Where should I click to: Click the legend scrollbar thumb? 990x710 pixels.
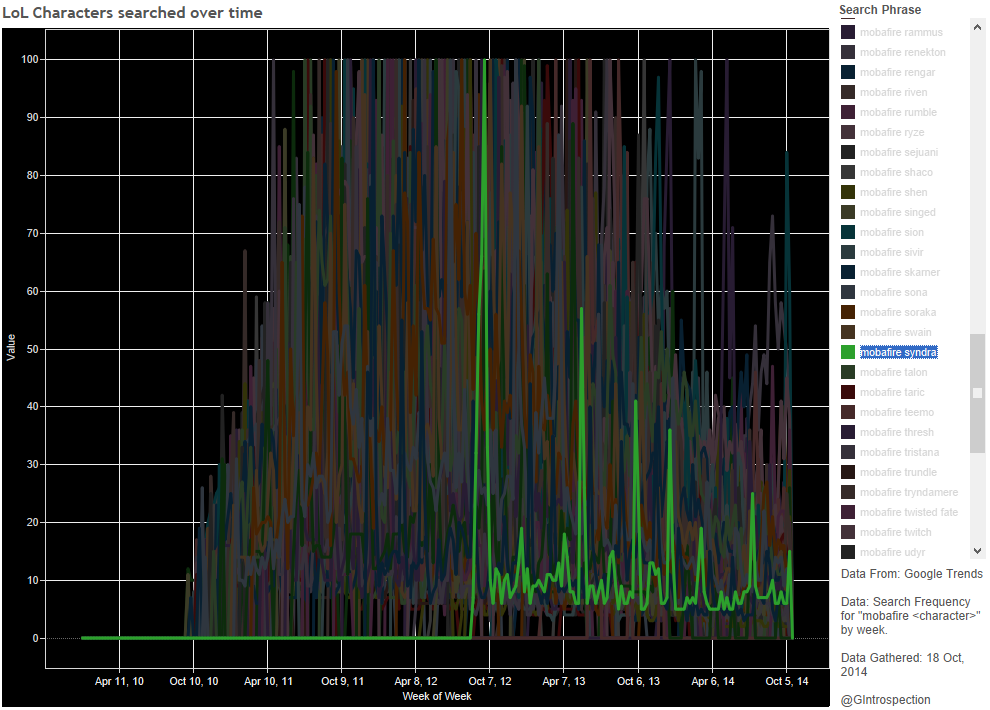coord(977,392)
